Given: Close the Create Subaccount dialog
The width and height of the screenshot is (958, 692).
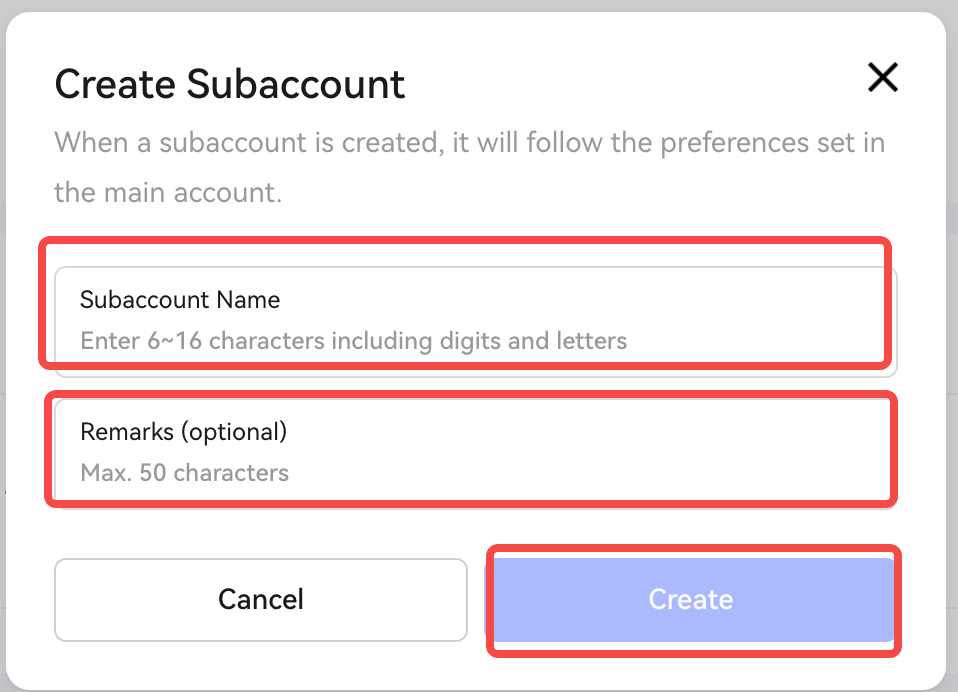Looking at the screenshot, I should (882, 77).
